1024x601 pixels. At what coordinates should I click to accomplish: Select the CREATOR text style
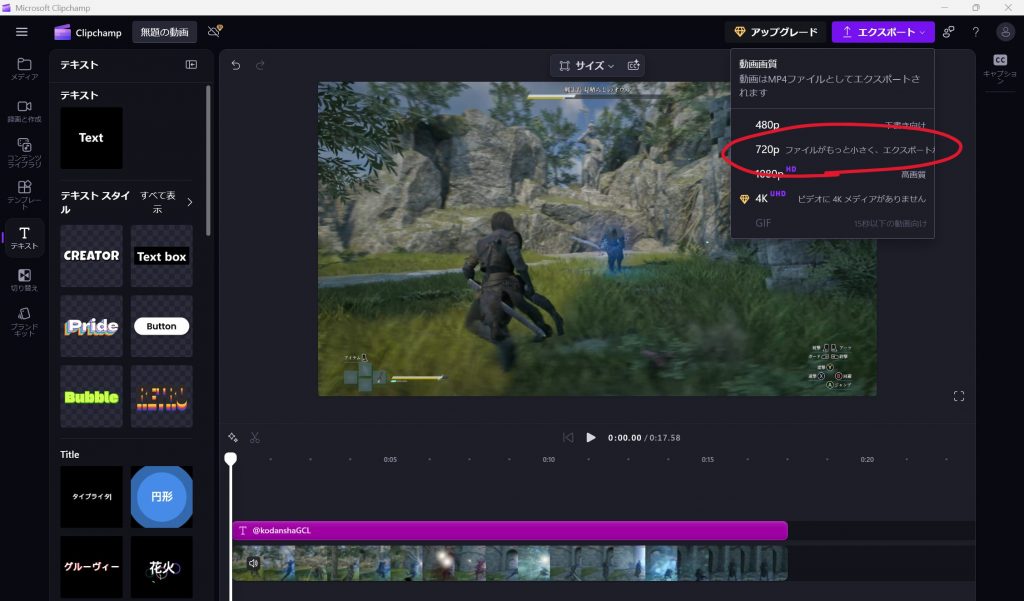pyautogui.click(x=91, y=256)
